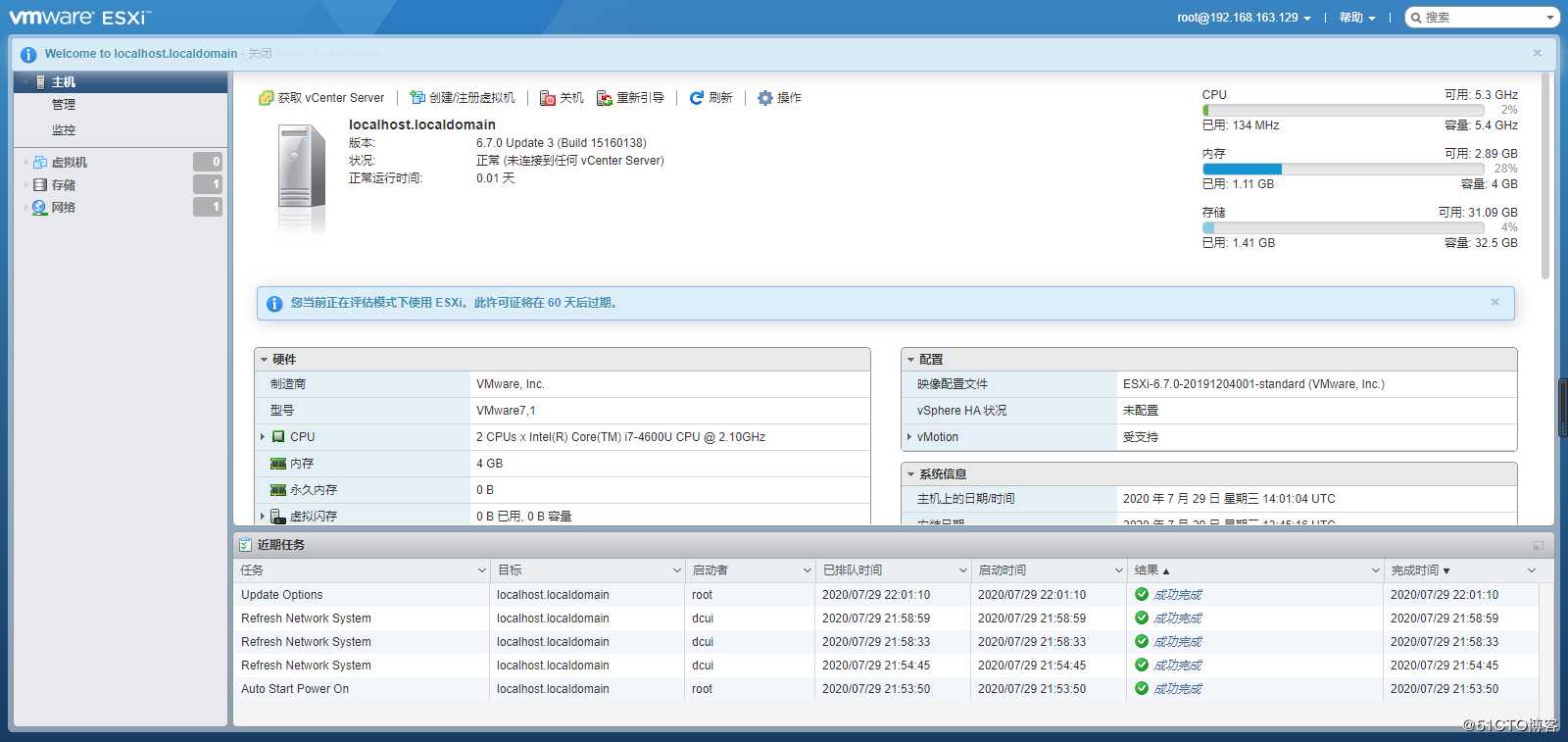1568x742 pixels.
Task: Select Host (主机) in the navigator
Action: click(121, 82)
